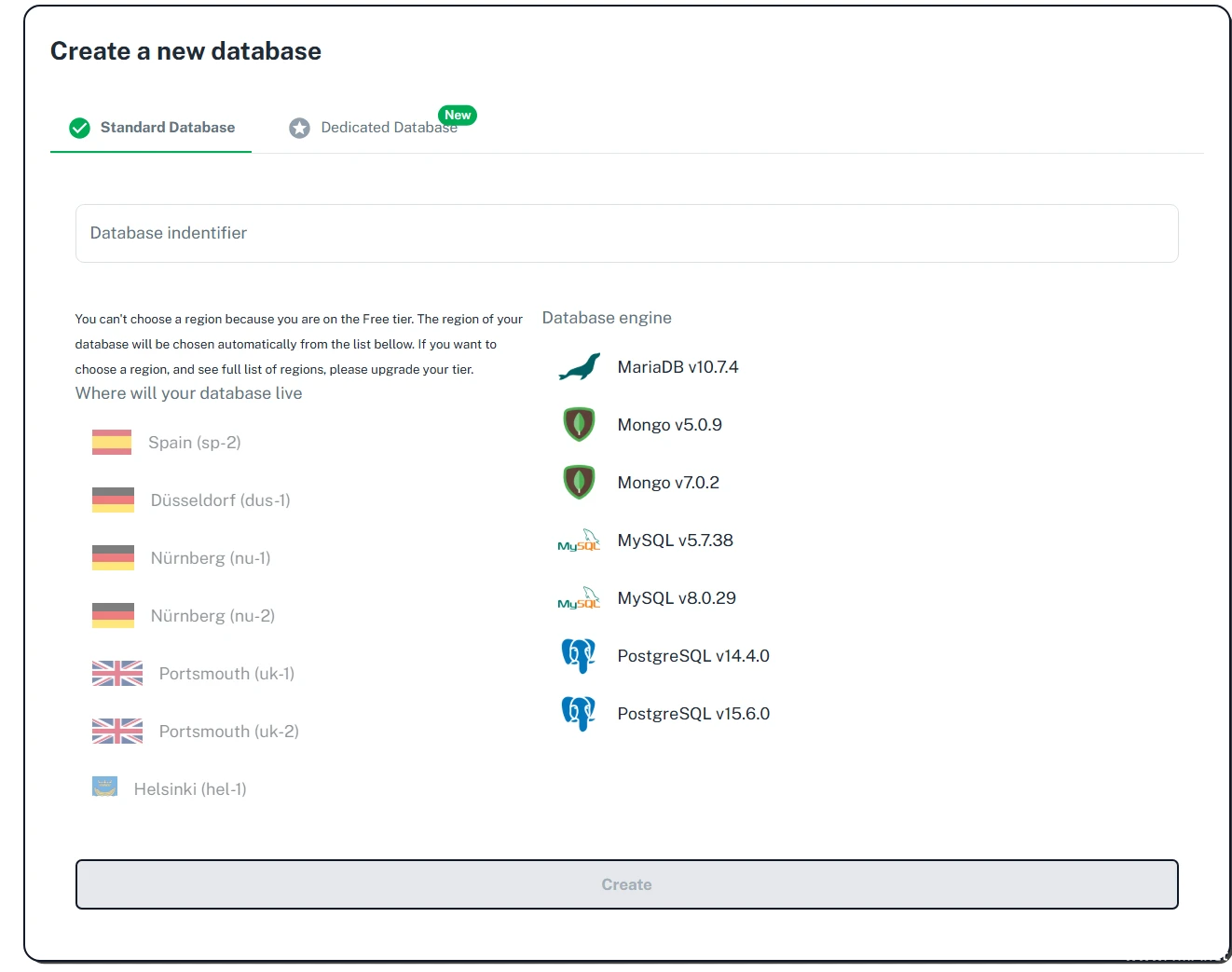Select Nürnberg (nu-1) as region

point(211,558)
